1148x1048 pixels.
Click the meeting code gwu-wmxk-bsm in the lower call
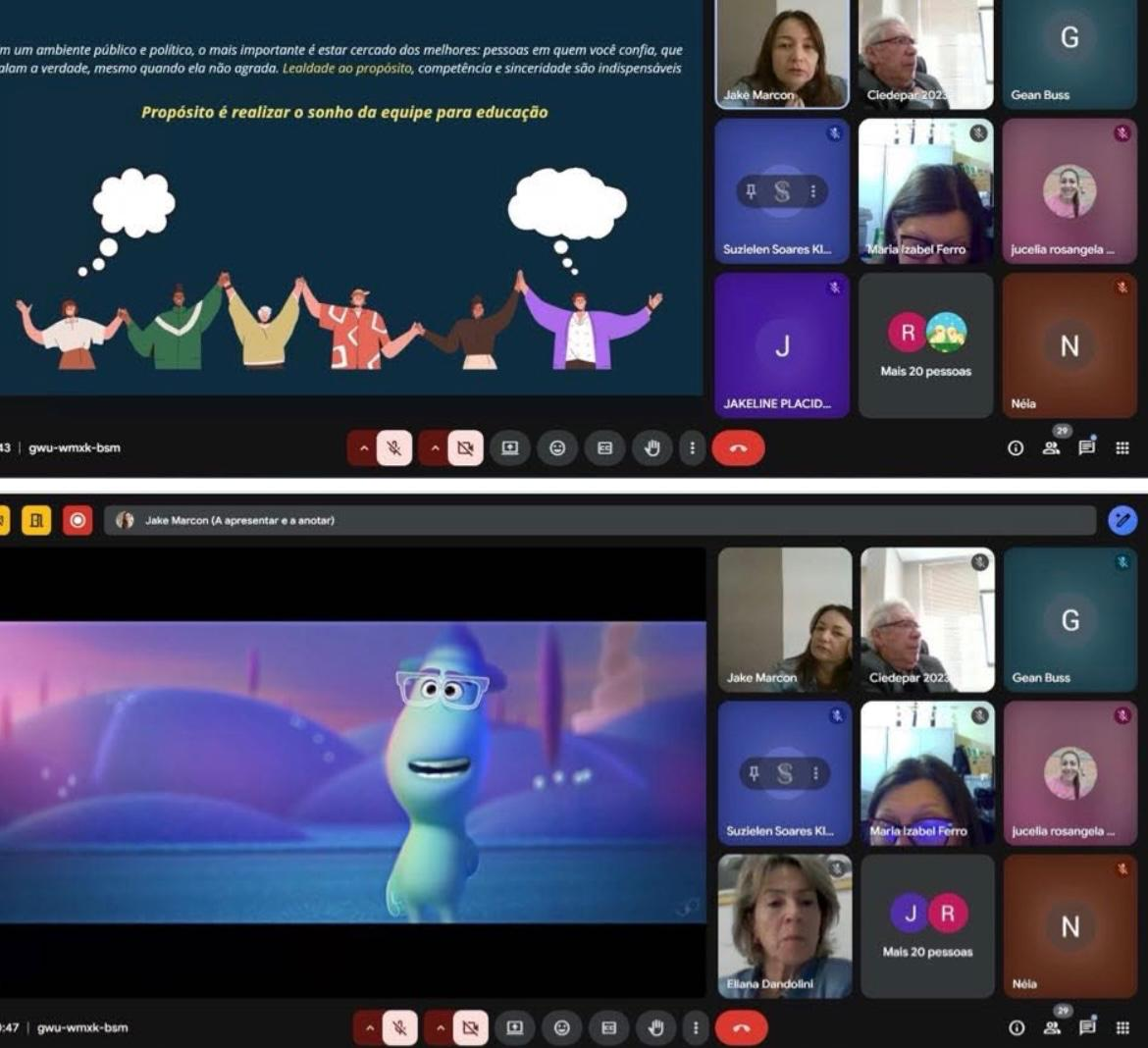pyautogui.click(x=82, y=1027)
